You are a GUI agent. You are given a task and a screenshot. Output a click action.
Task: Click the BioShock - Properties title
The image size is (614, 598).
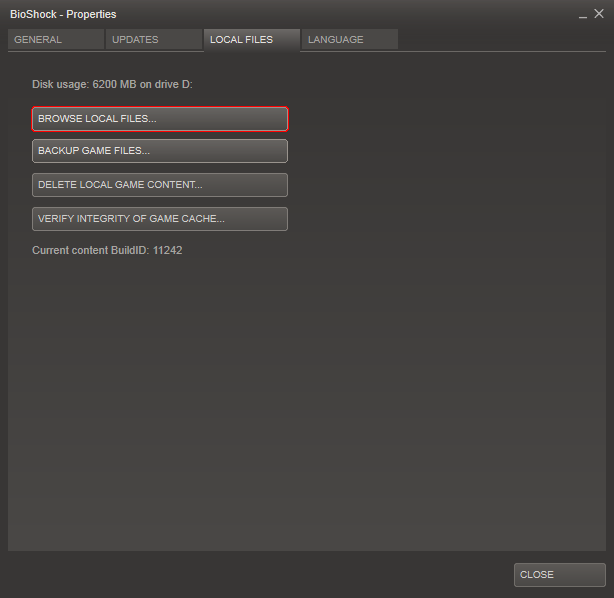point(63,14)
